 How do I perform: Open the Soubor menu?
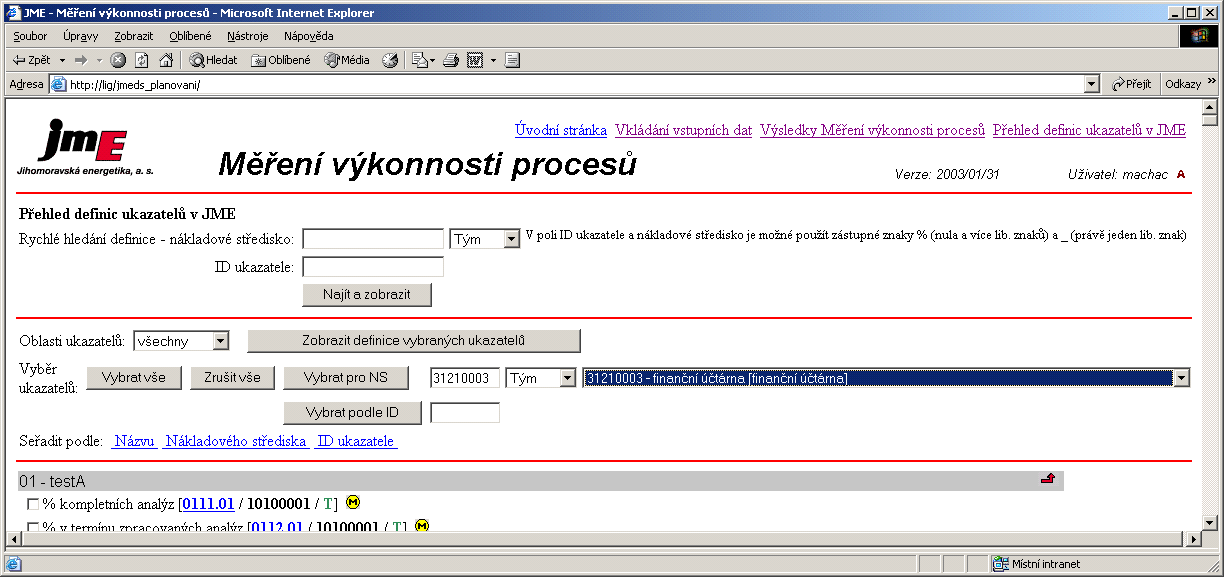(30, 36)
